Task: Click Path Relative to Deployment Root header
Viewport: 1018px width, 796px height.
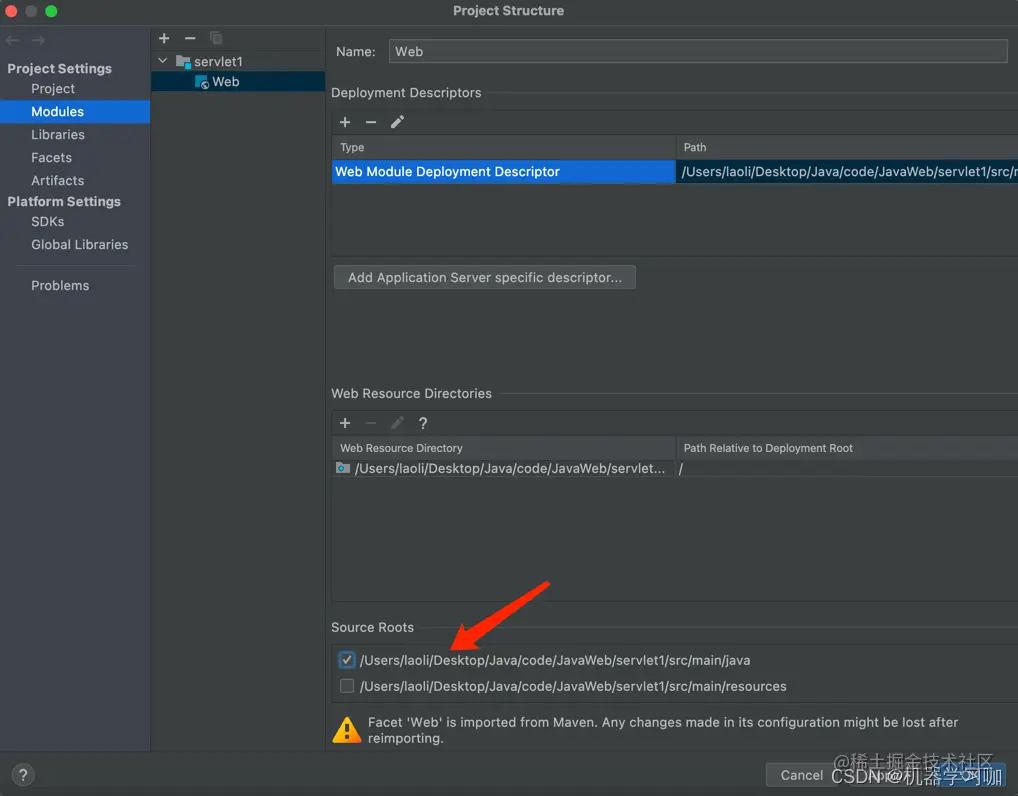Action: (847, 448)
